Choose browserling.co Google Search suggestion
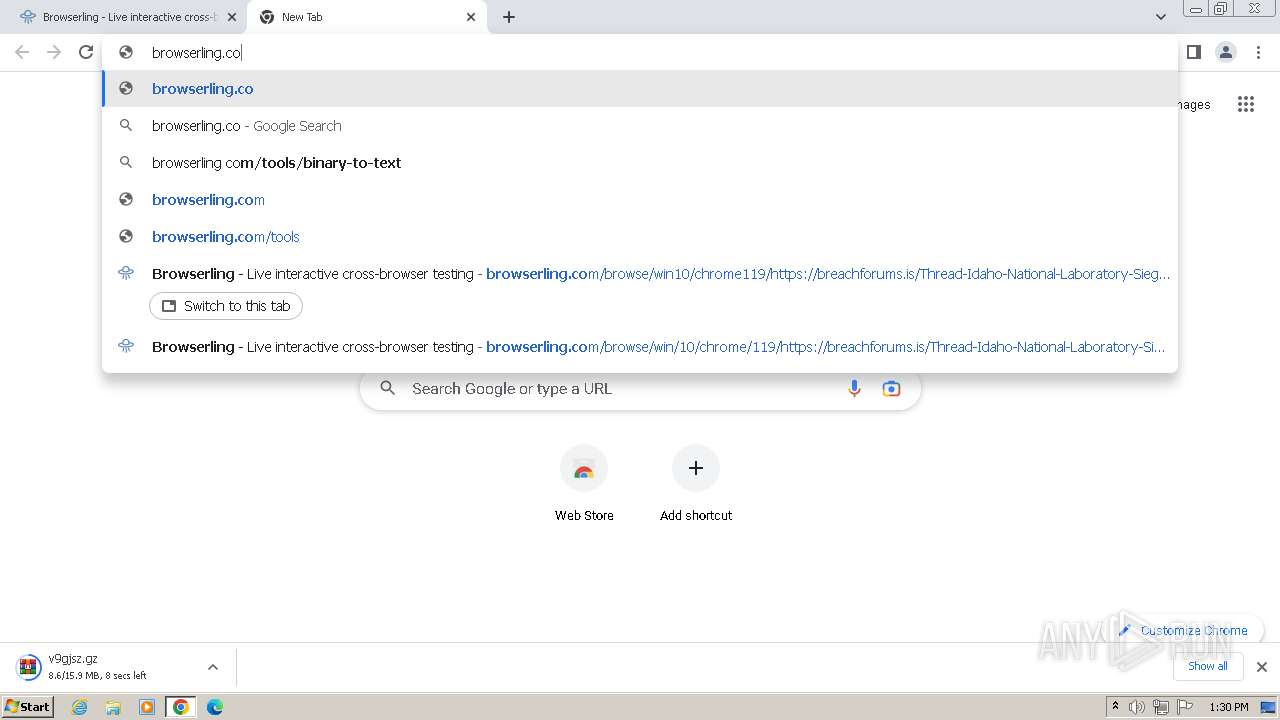Screen dimensions: 1280x720 click(640, 126)
